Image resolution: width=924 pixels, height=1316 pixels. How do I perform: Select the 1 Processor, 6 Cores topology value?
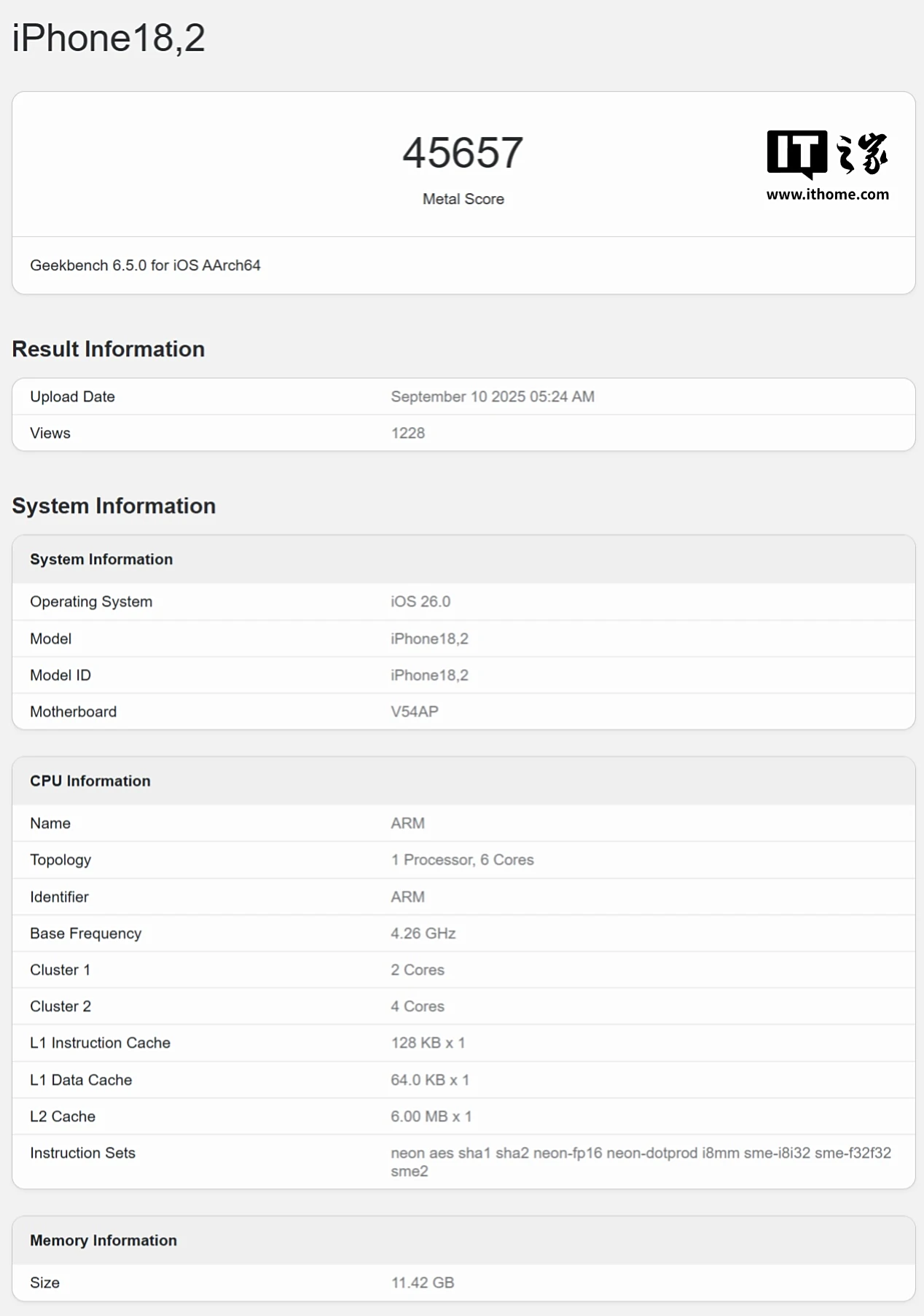click(x=462, y=860)
